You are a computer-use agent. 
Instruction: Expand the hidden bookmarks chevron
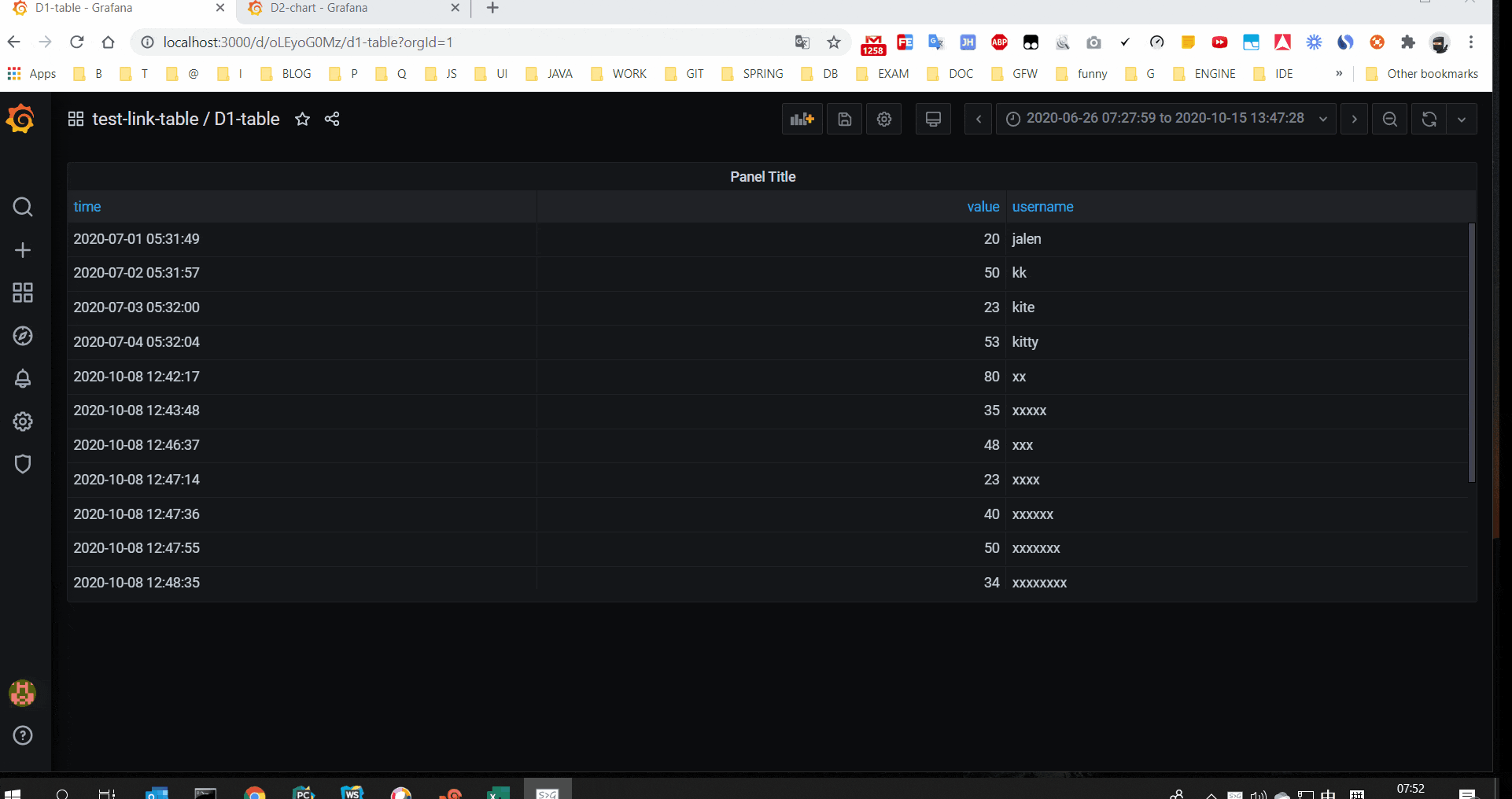click(x=1339, y=73)
